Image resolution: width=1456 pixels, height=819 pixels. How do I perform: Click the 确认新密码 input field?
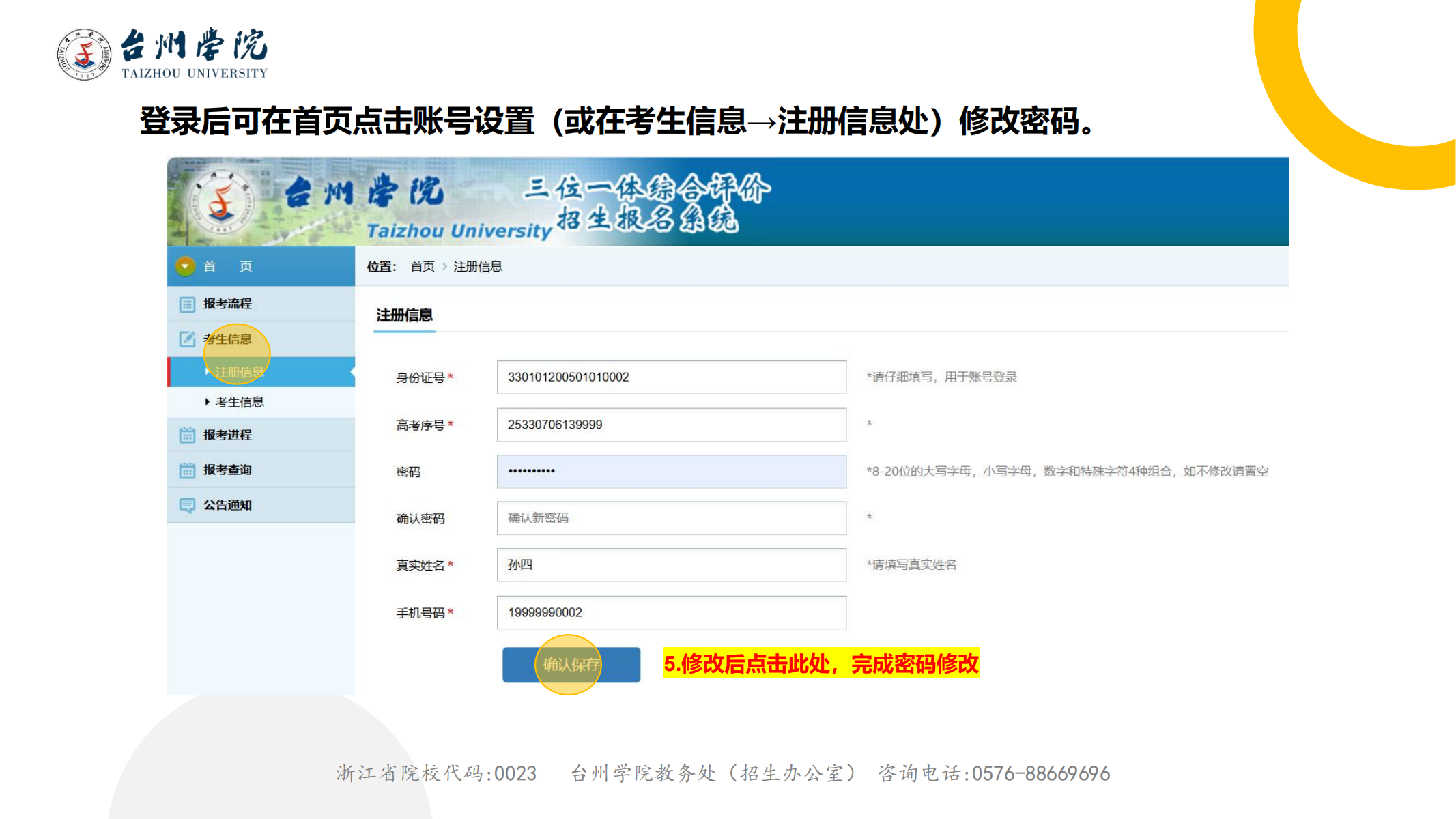[672, 518]
